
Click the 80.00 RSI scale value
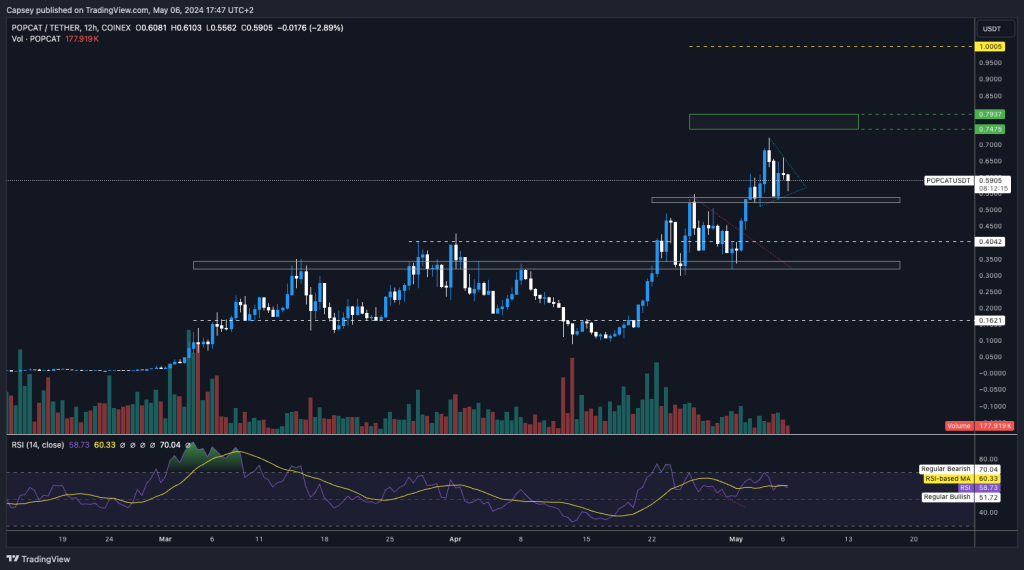988,460
